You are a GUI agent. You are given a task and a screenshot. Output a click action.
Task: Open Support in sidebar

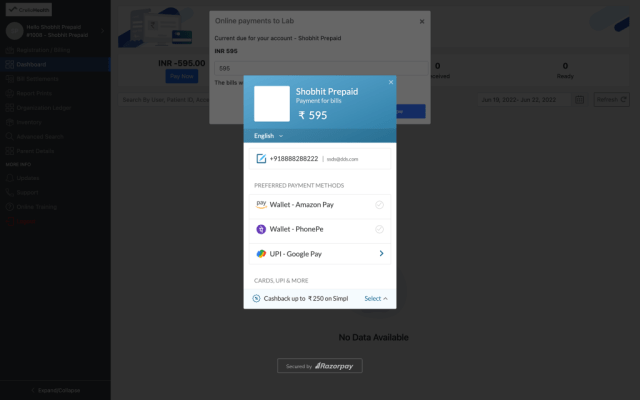tap(27, 192)
